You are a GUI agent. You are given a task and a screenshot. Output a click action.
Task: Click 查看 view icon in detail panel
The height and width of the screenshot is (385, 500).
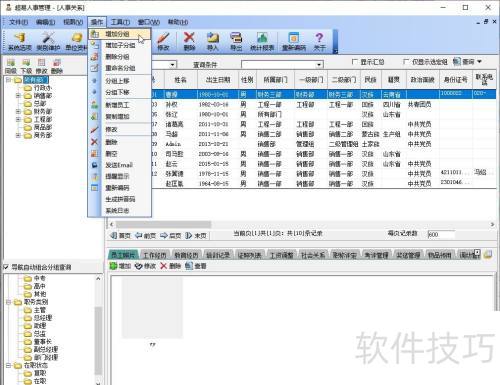coord(196,266)
